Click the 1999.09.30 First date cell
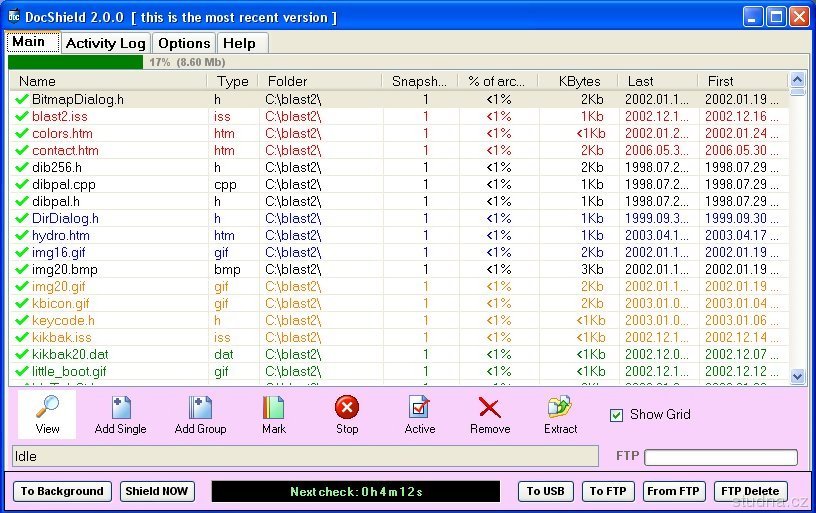 [x=741, y=219]
